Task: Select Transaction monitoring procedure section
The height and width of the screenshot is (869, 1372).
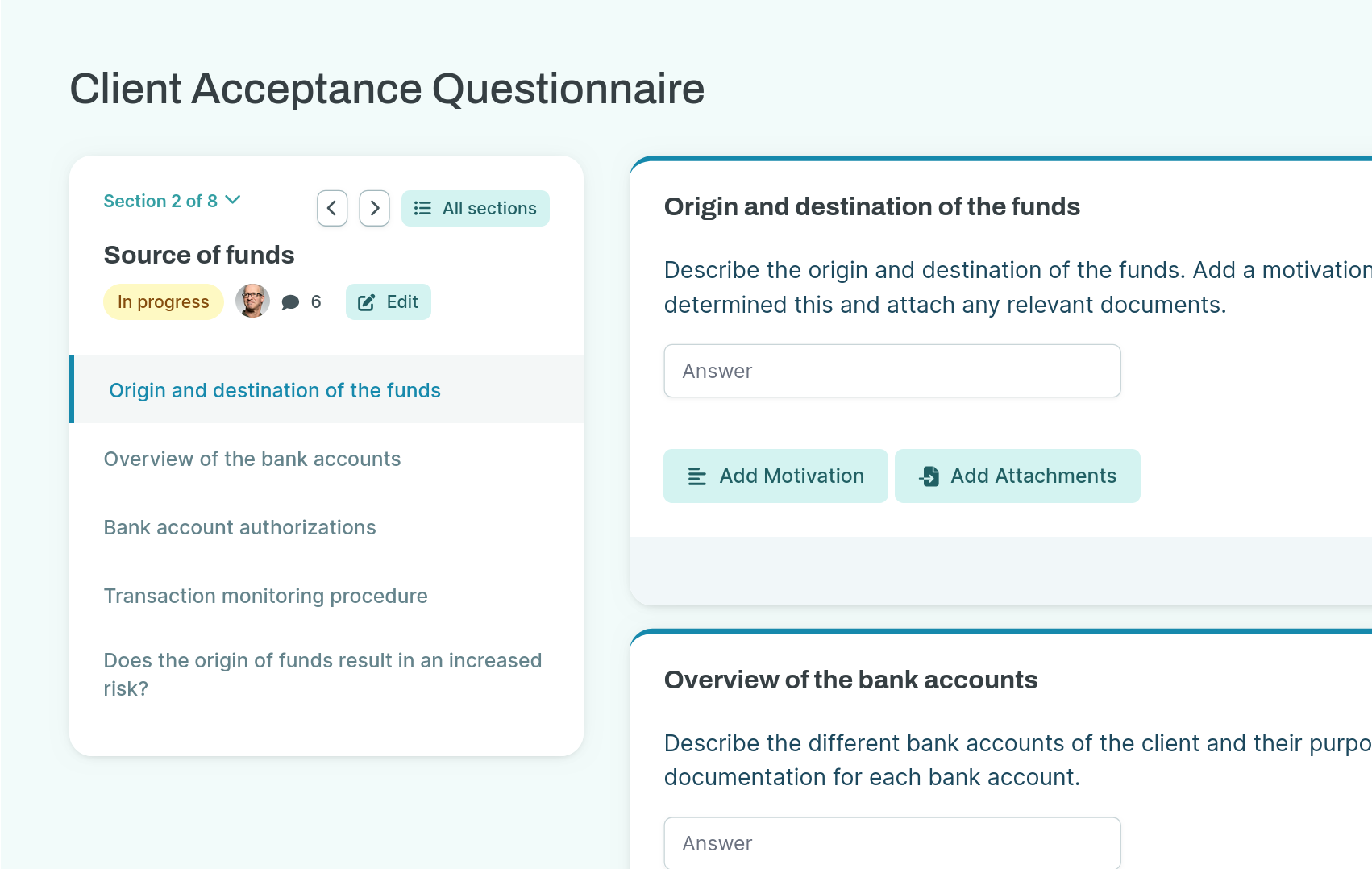Action: tap(265, 596)
